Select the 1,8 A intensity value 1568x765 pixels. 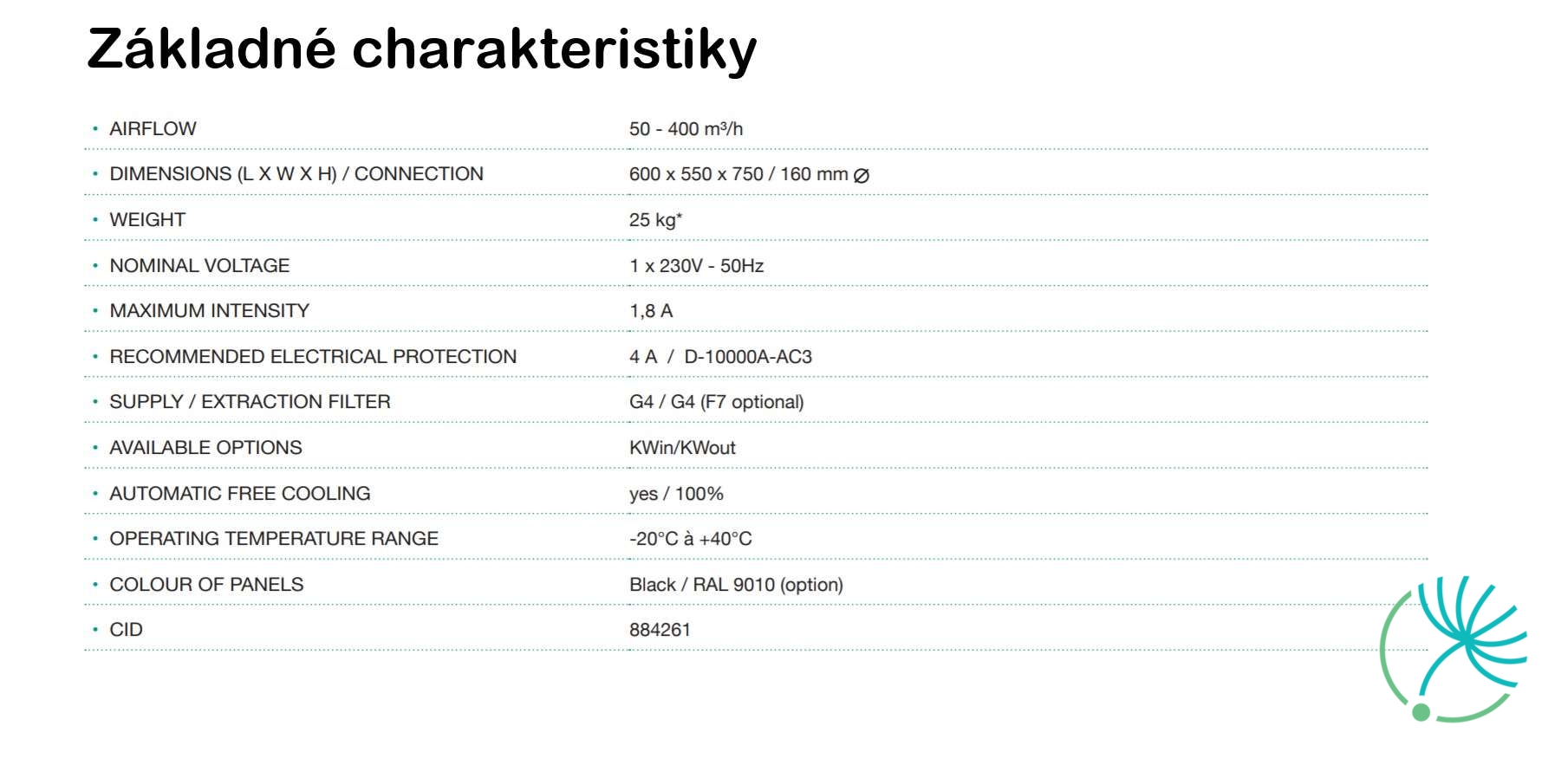(651, 311)
